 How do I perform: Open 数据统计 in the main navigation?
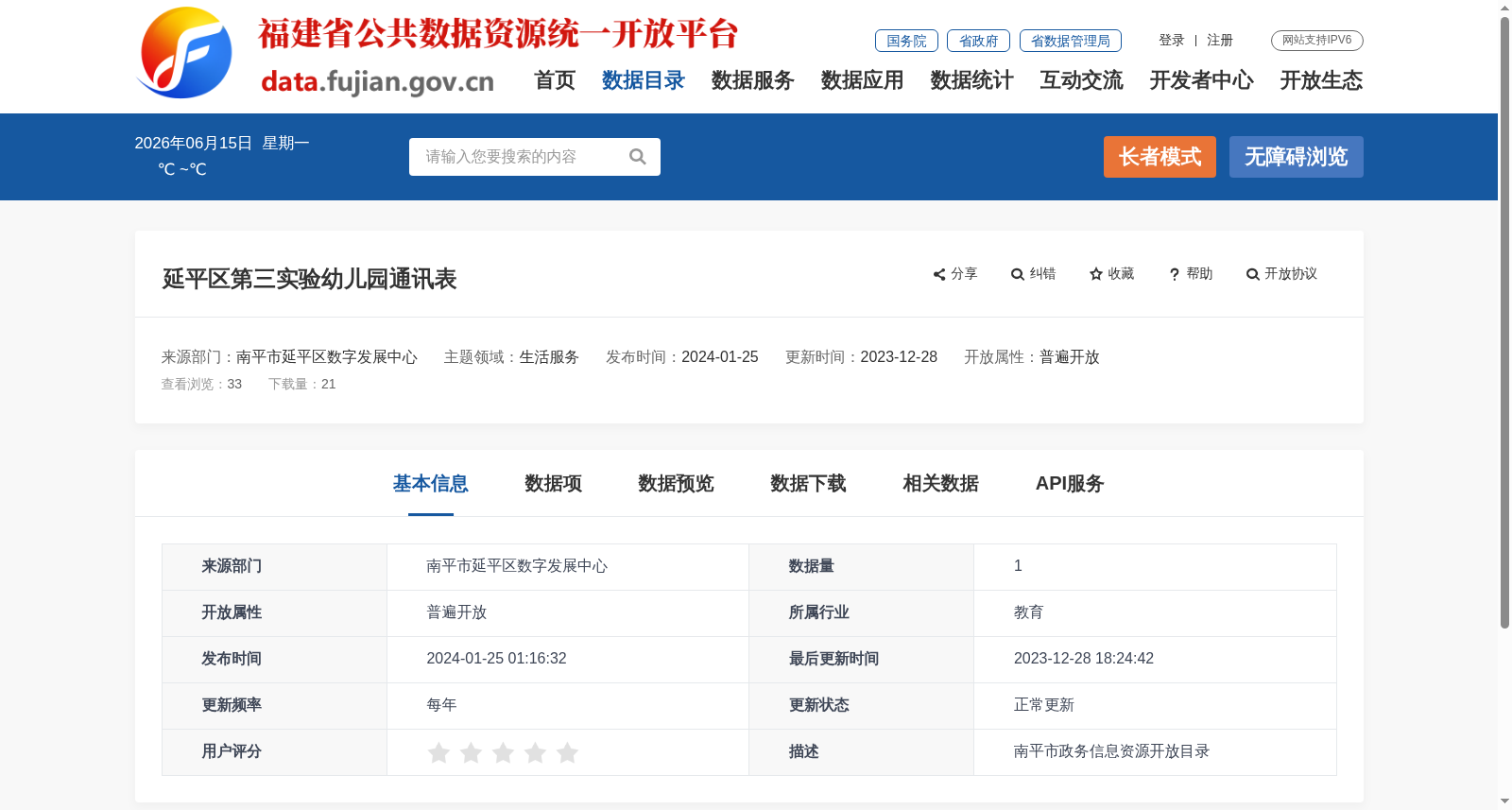(x=972, y=80)
